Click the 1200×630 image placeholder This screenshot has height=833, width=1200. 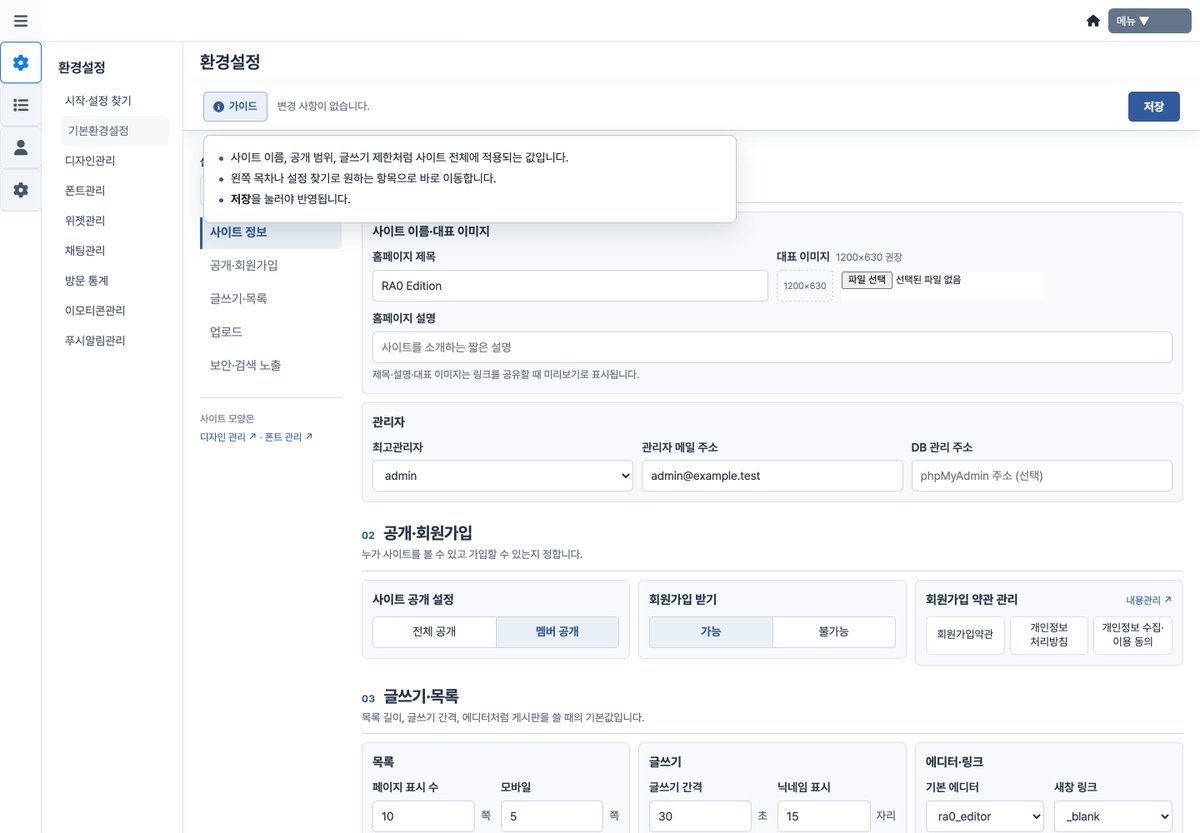coord(805,286)
